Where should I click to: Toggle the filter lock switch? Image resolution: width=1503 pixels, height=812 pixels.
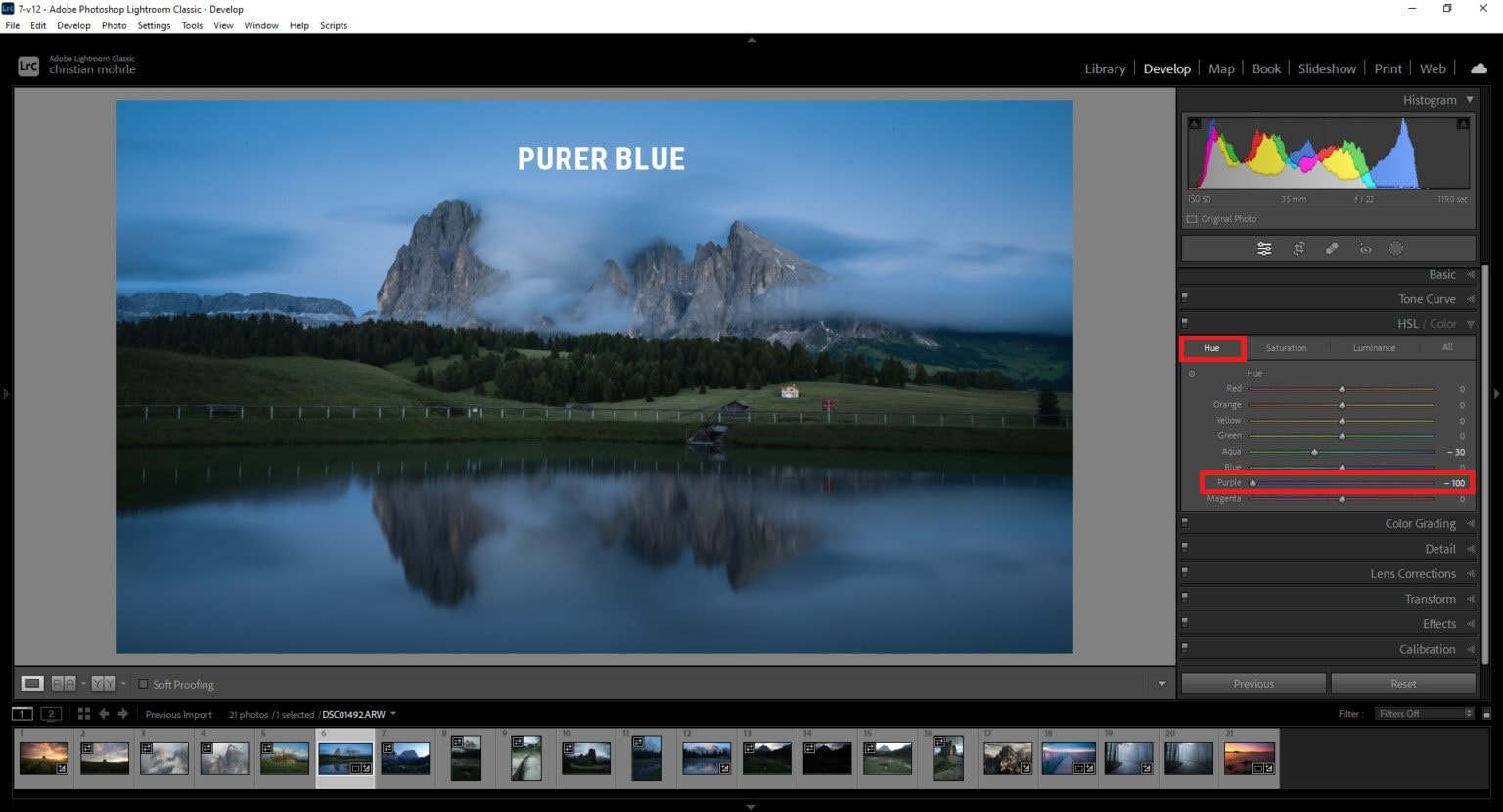tap(1486, 714)
